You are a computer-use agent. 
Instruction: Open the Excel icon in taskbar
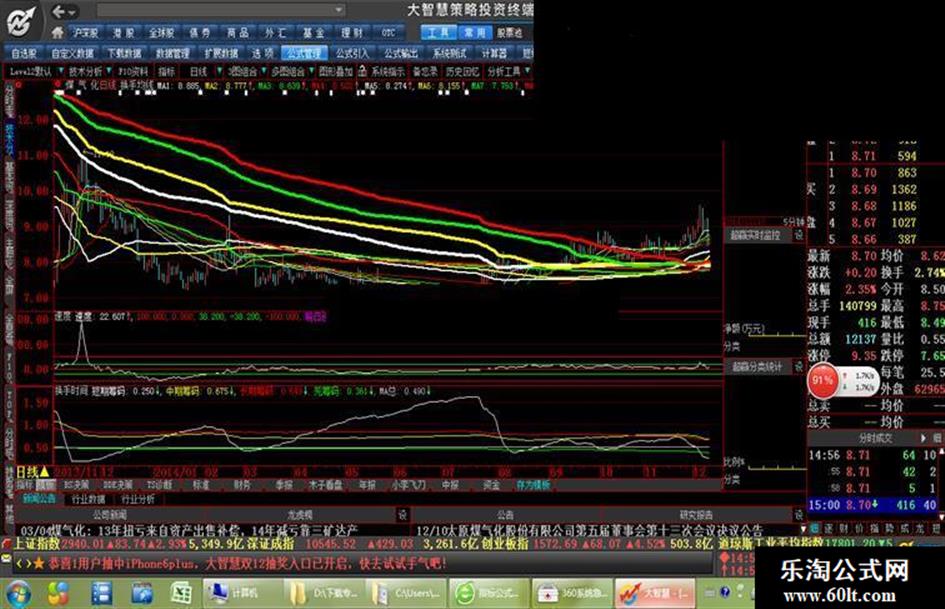[x=181, y=593]
